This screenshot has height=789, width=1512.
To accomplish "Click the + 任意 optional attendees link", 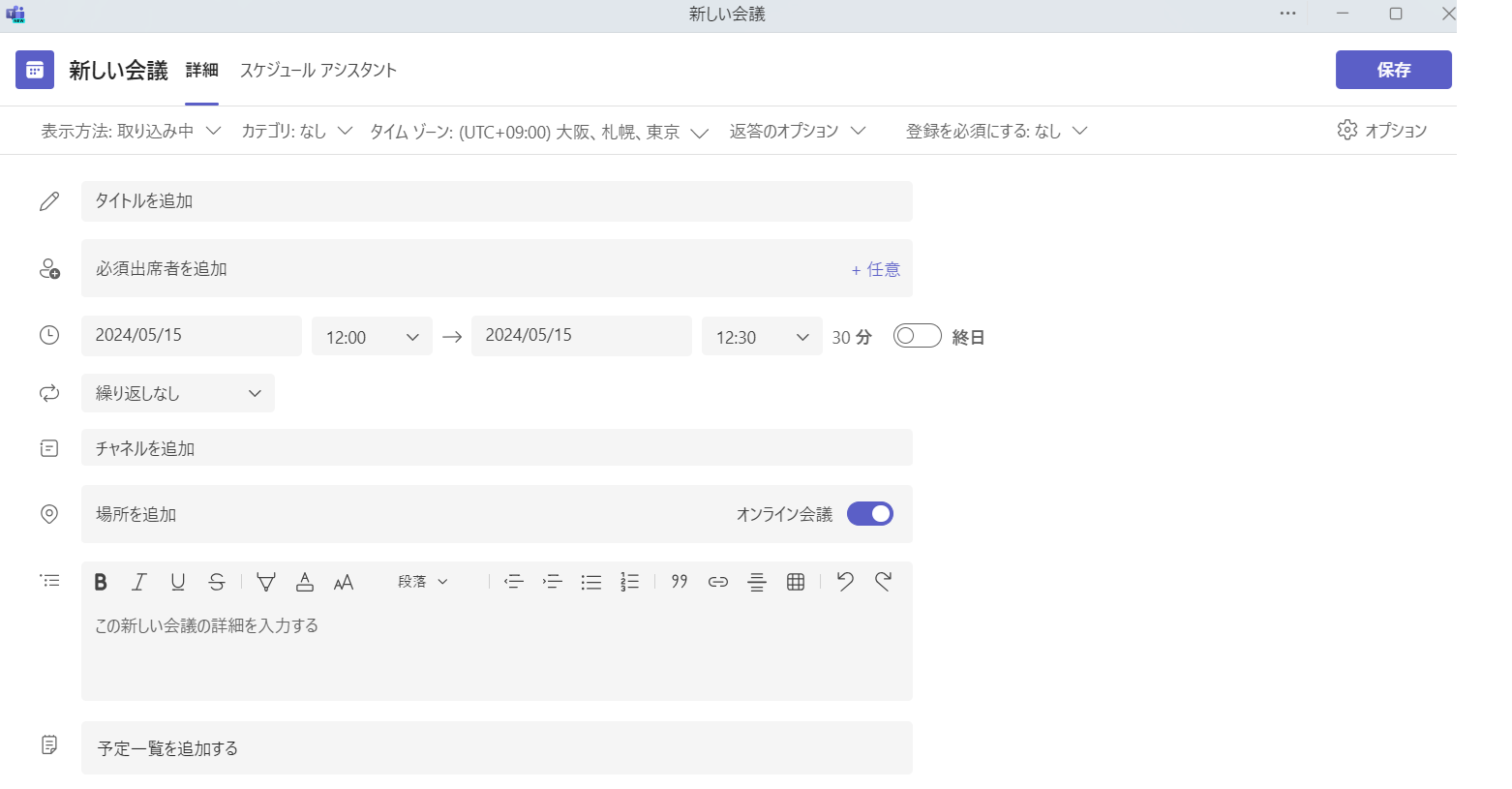I will point(876,270).
